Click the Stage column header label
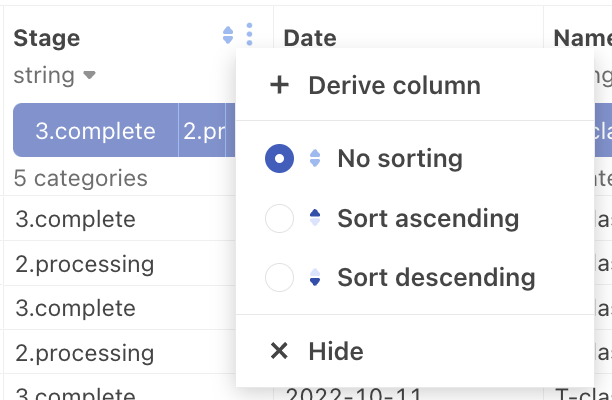 (47, 38)
